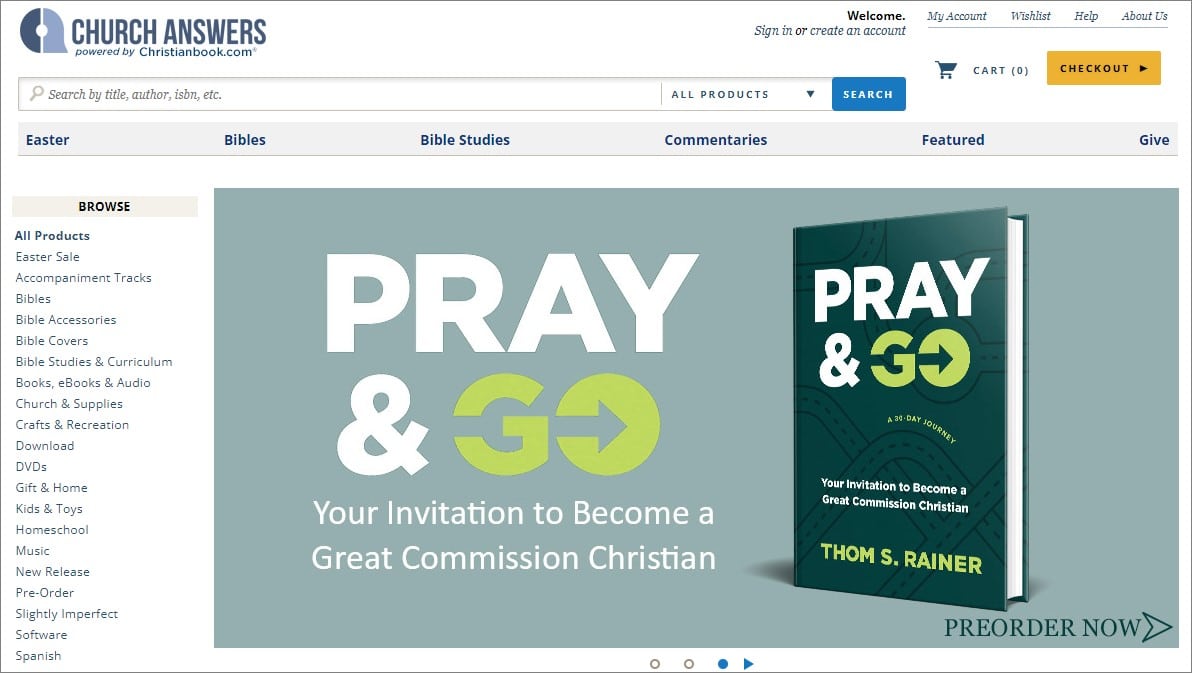
Task: Open Gift & Home category
Action: (52, 488)
